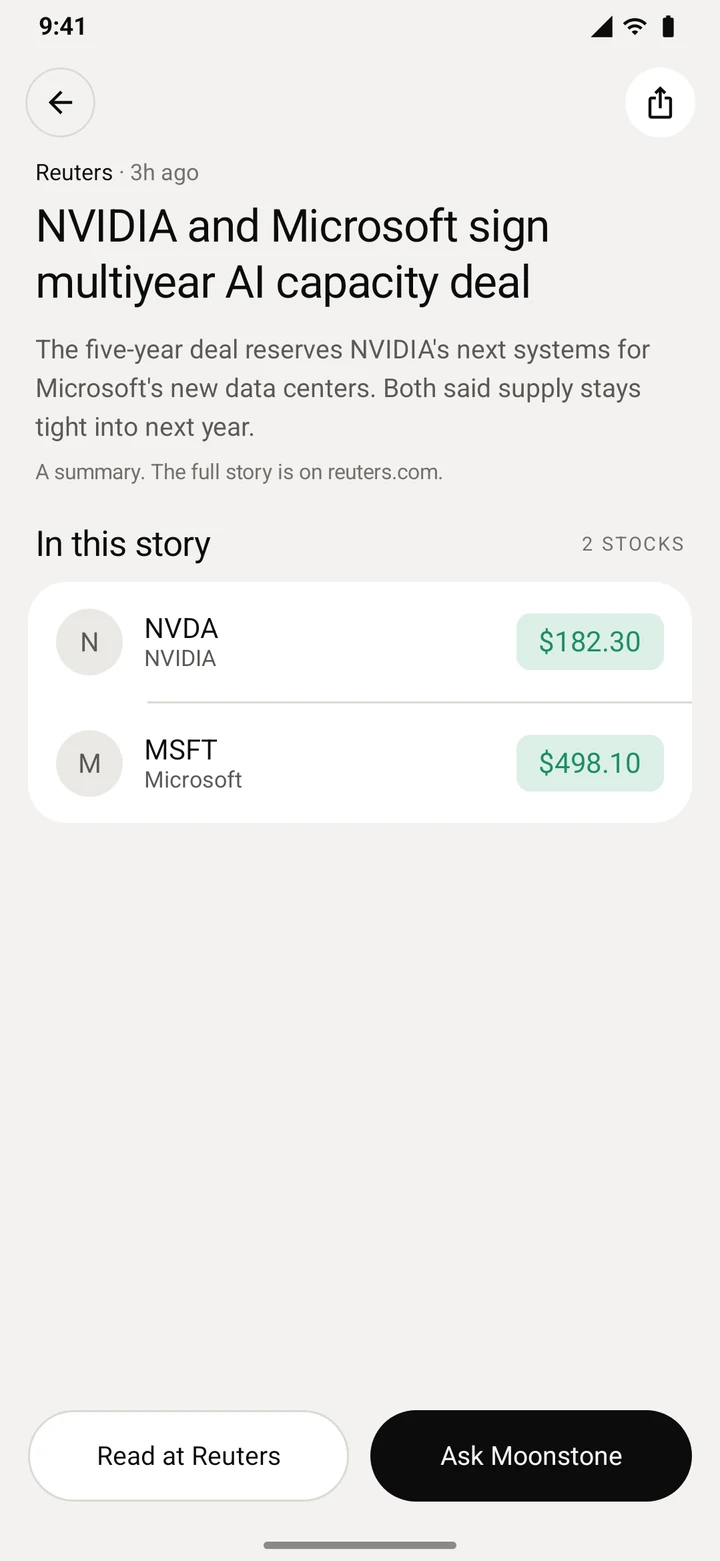Open the share icon
Viewport: 720px width, 1561px height.
[660, 102]
